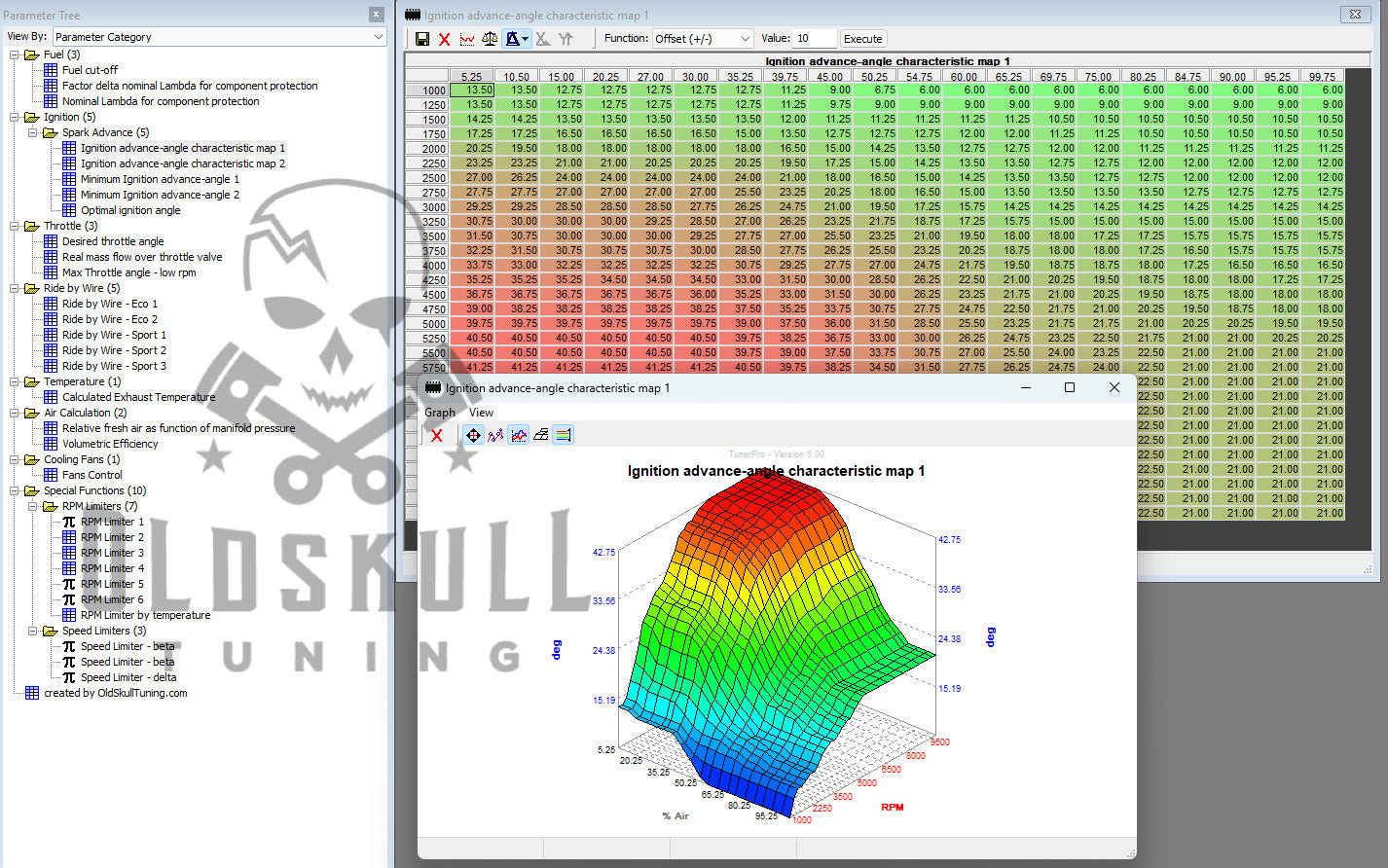Collapse the Ride by Wire category
Image resolution: width=1388 pixels, height=868 pixels.
click(15, 288)
